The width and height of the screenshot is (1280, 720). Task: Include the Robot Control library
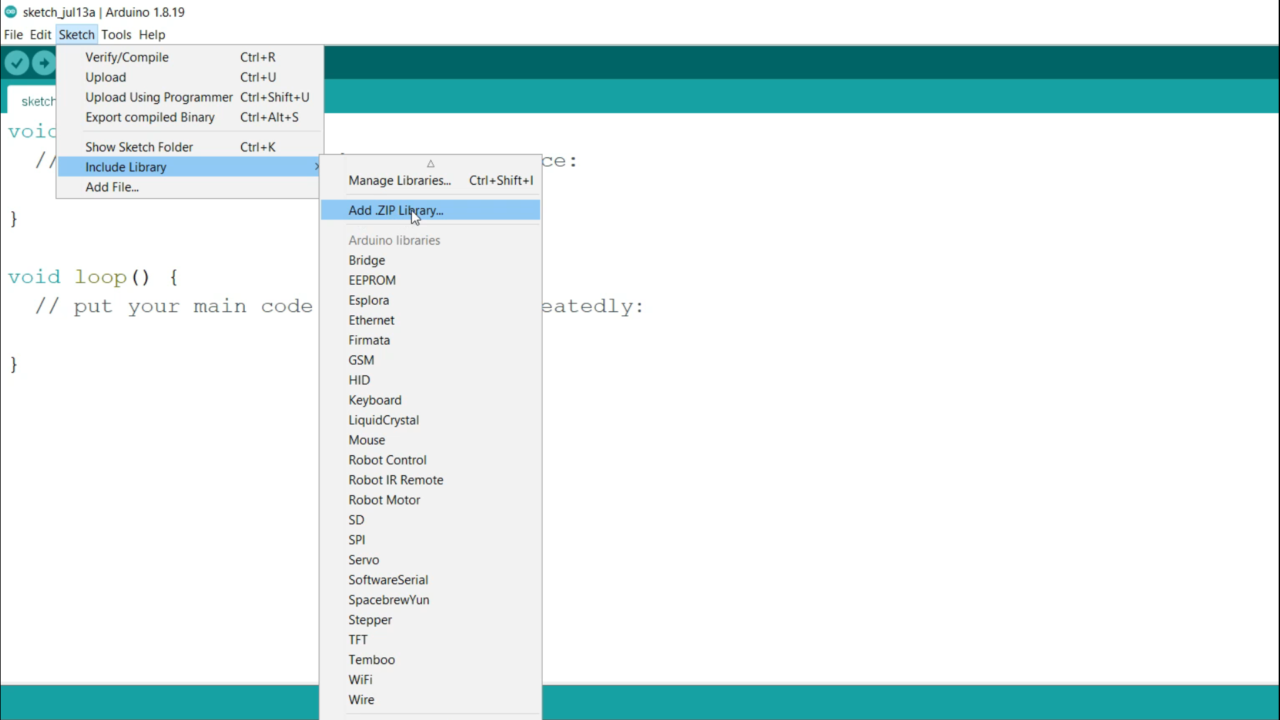pos(430,460)
